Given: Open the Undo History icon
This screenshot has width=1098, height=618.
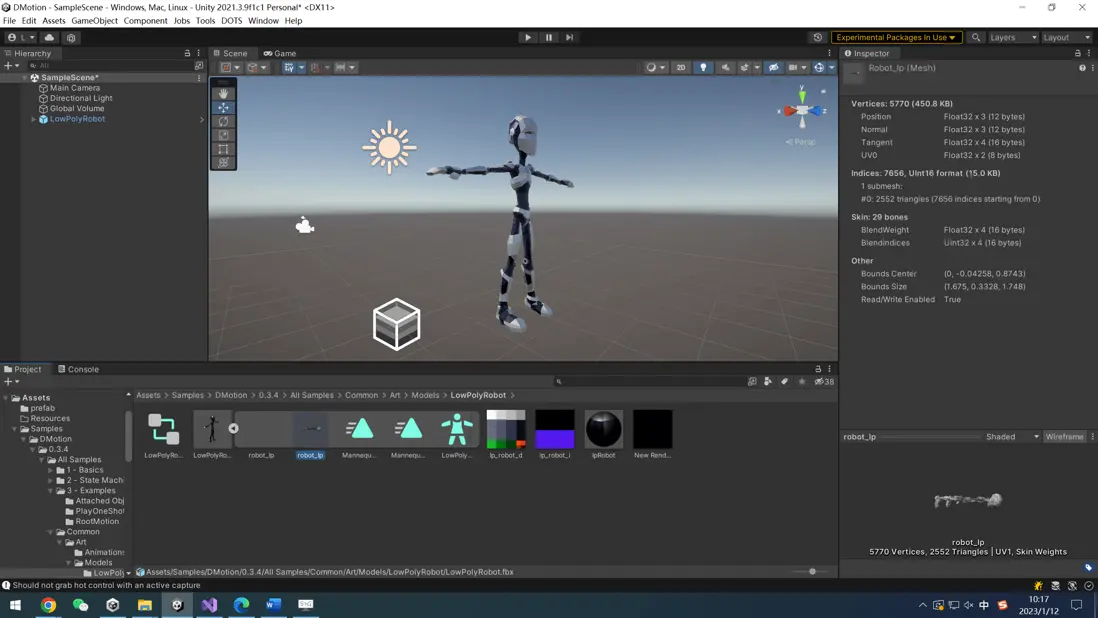Looking at the screenshot, I should click(817, 37).
